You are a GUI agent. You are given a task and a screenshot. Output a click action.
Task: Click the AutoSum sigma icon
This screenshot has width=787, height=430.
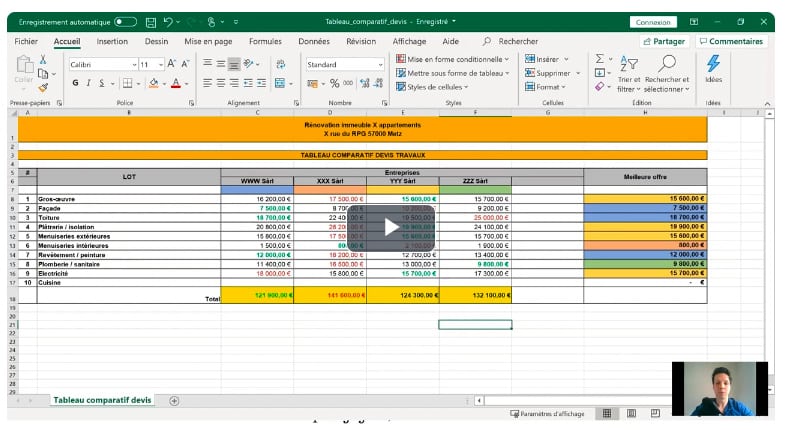[599, 59]
